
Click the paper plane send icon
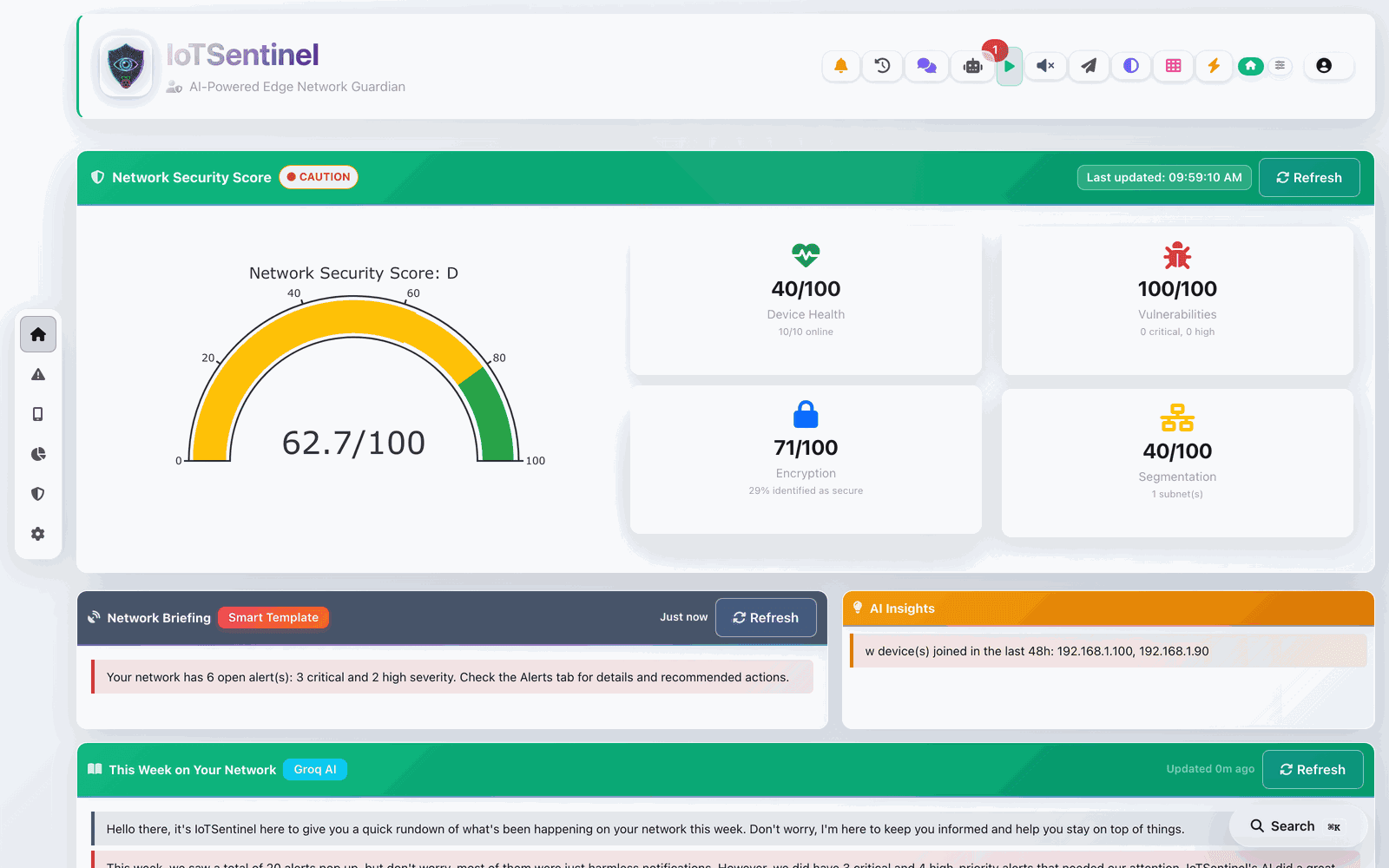(1089, 66)
